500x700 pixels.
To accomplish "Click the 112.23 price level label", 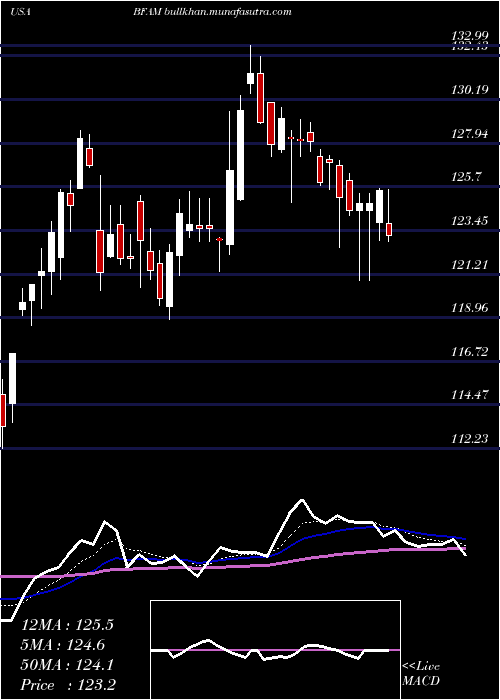I will [x=470, y=439].
